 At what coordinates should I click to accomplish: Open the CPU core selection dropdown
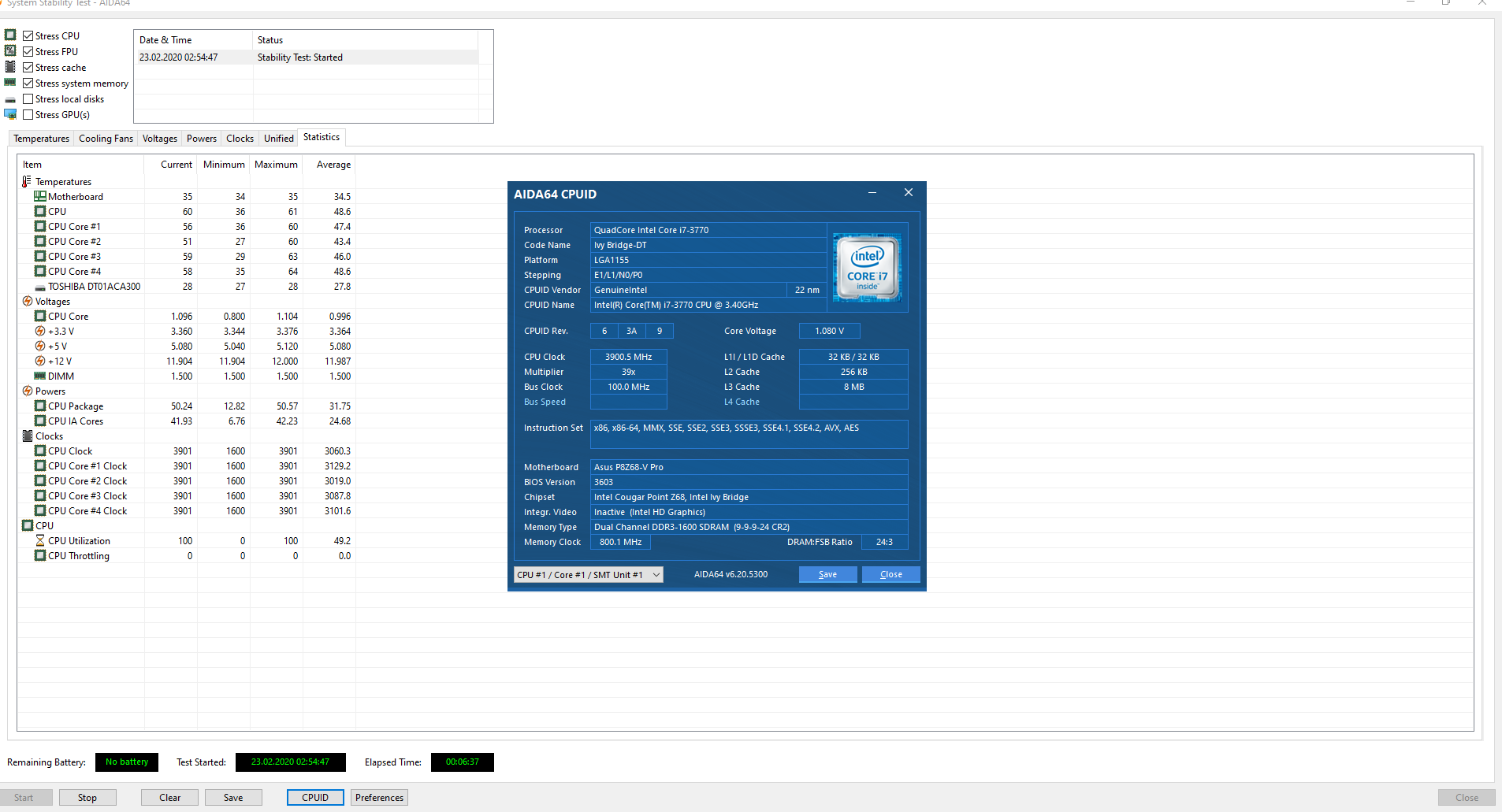point(588,575)
